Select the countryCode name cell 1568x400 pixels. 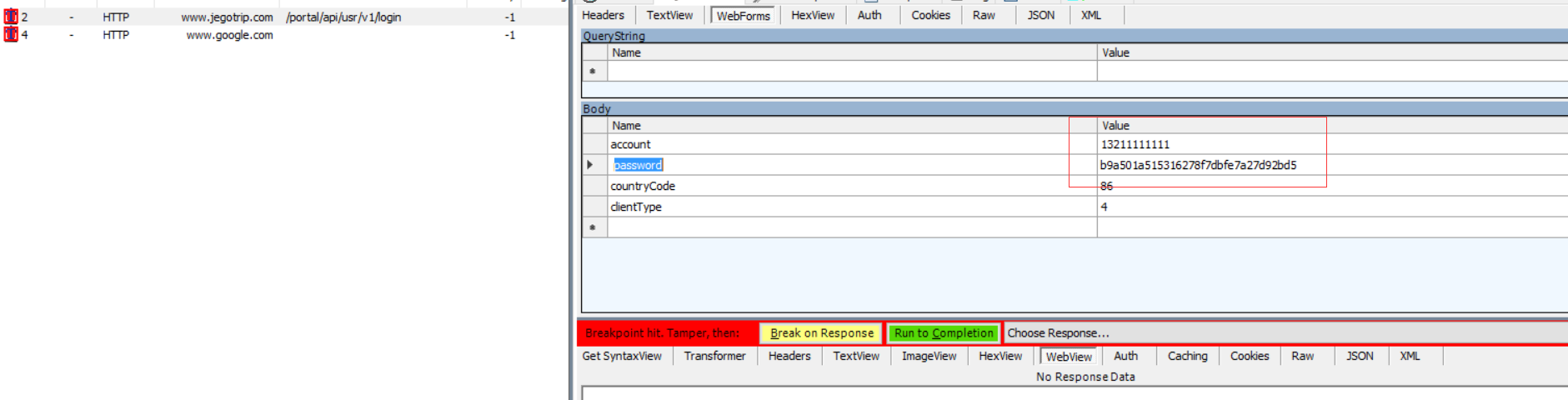coord(852,186)
